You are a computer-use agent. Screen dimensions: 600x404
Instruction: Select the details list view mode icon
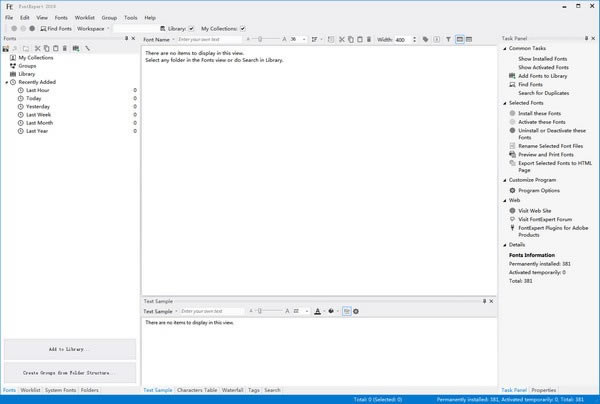tap(469, 39)
